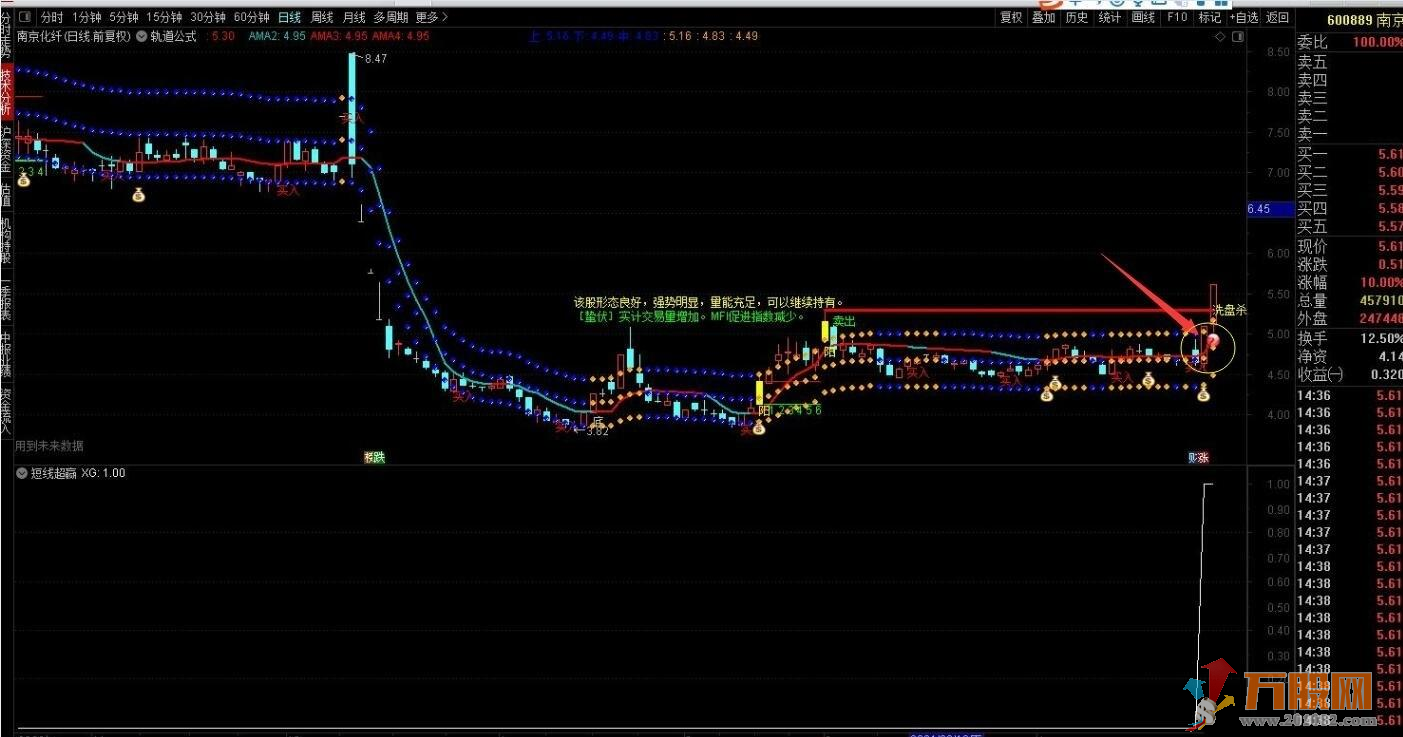
Task: Open the 多周期 multi-period view
Action: coord(390,17)
